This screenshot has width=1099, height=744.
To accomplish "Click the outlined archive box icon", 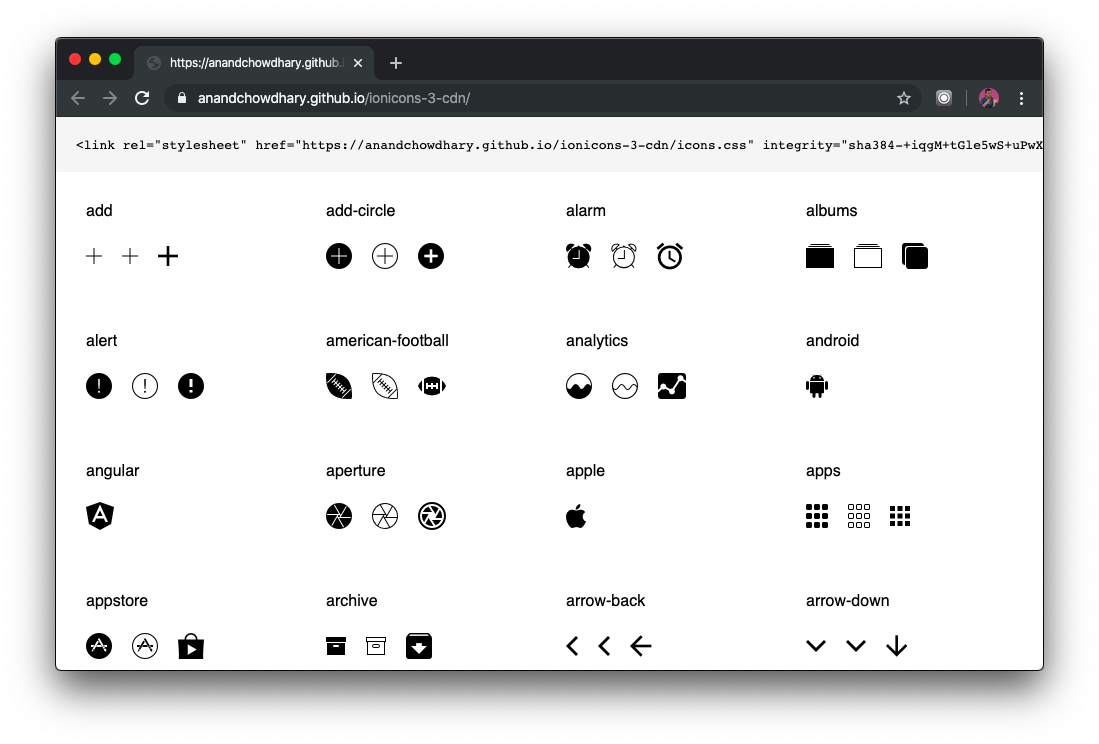I will 376,646.
